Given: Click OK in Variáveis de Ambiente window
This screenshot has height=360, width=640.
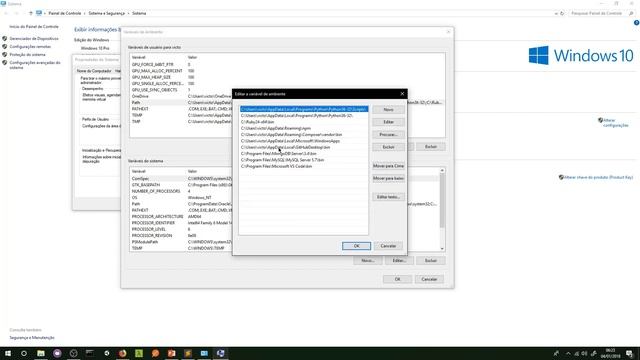Looking at the screenshot, I should (x=398, y=279).
